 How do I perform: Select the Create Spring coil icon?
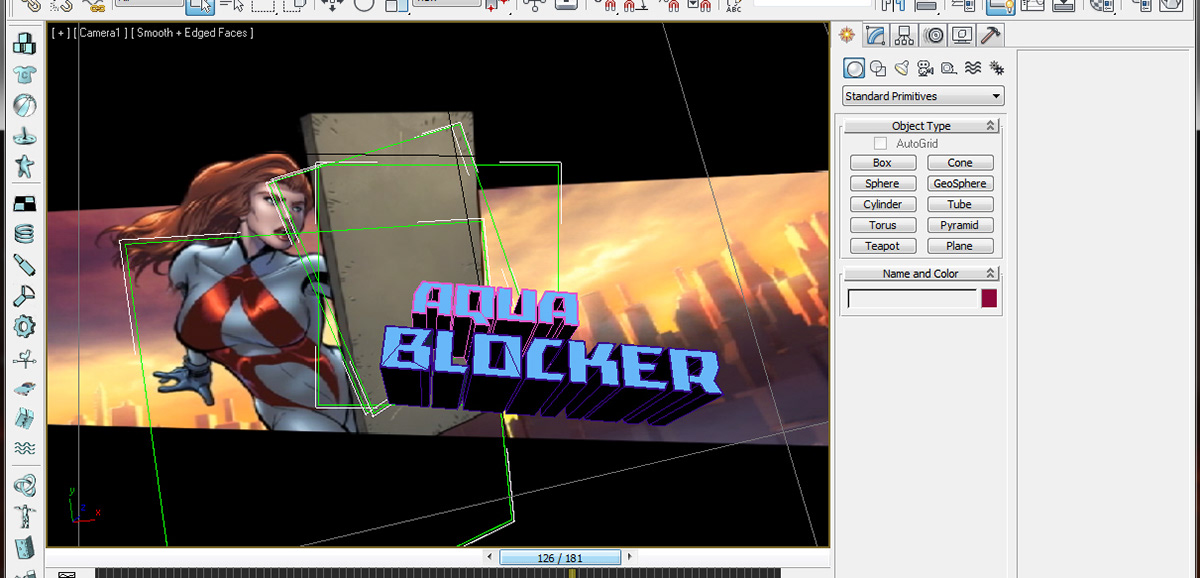pos(24,235)
